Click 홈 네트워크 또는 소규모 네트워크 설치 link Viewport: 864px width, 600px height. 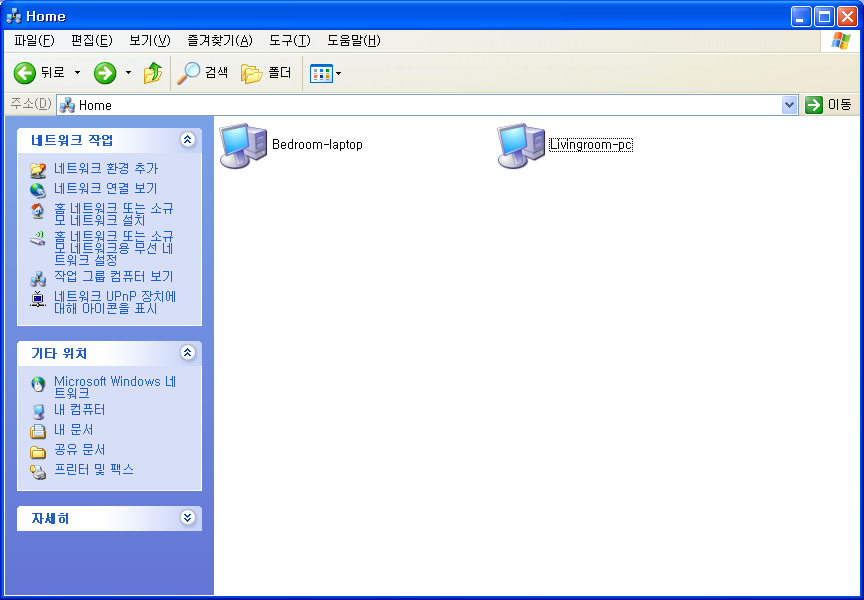tap(114, 215)
